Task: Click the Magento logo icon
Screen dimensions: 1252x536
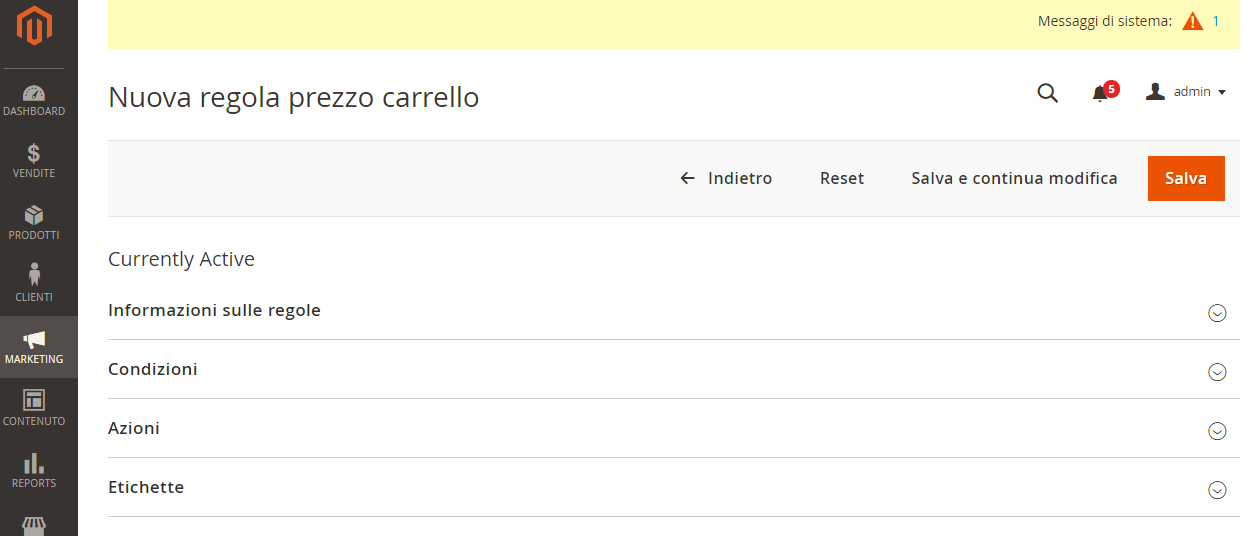Action: (x=34, y=25)
